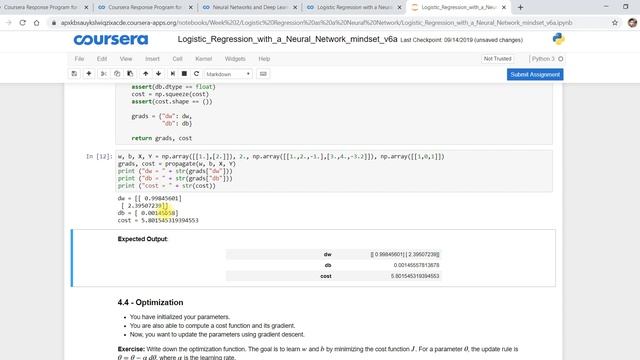This screenshot has width=640, height=360.
Task: Open the File menu
Action: point(79,59)
